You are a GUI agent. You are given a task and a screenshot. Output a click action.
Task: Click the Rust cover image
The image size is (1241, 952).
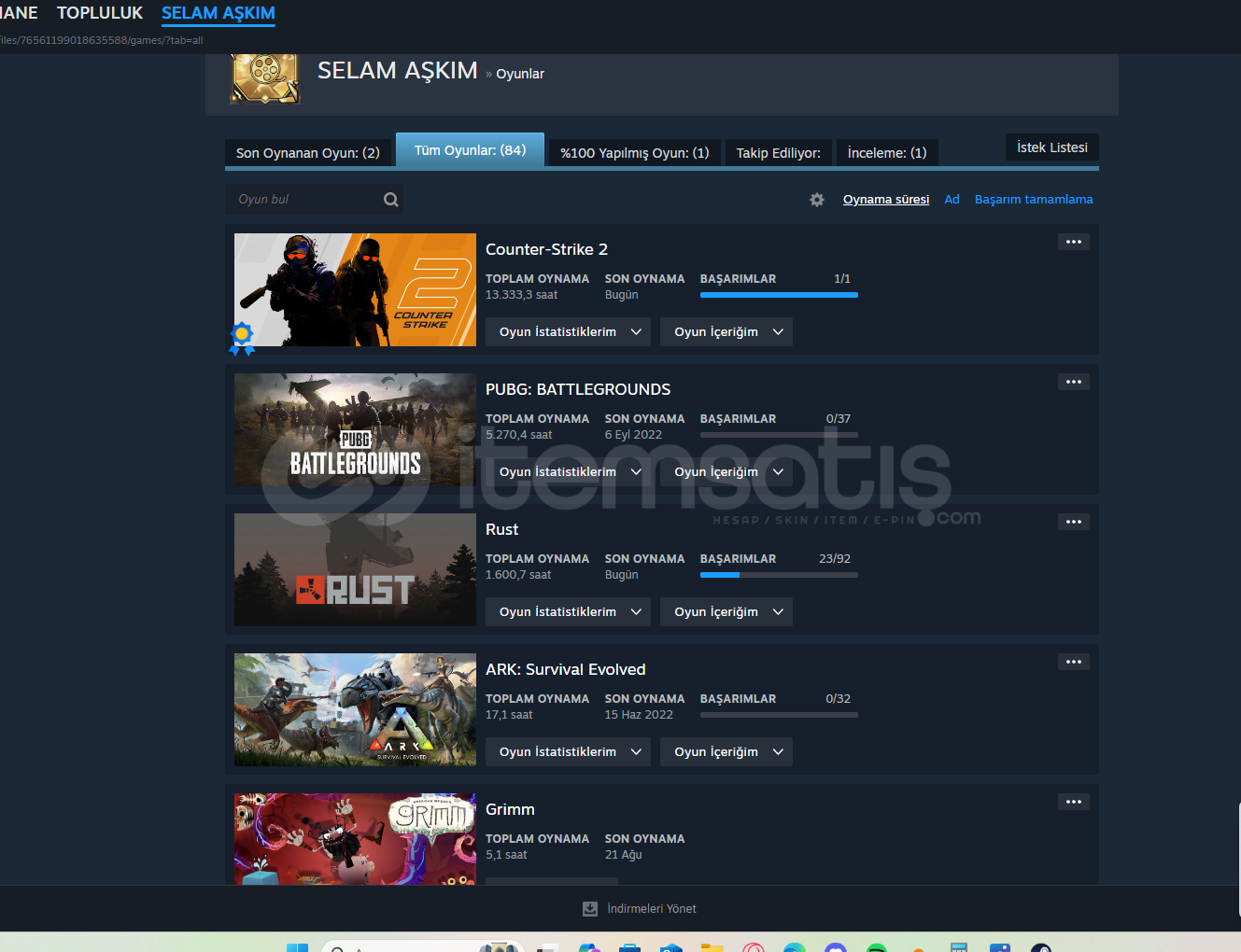(355, 570)
